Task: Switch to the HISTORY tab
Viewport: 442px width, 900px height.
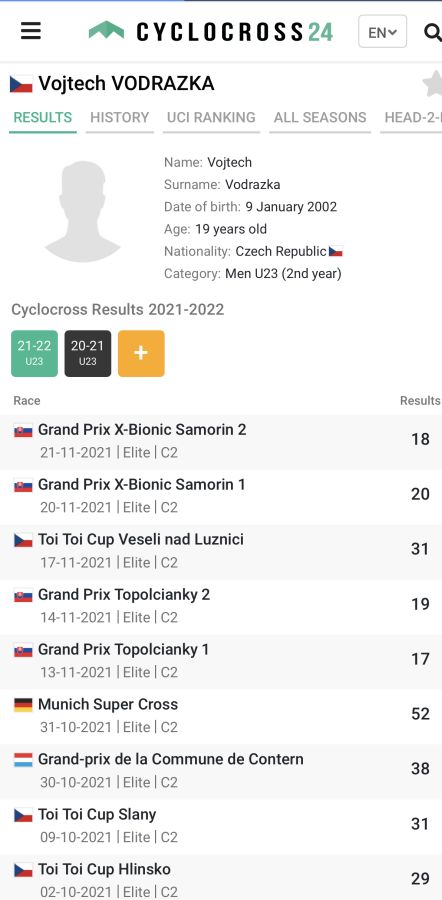Action: click(119, 118)
